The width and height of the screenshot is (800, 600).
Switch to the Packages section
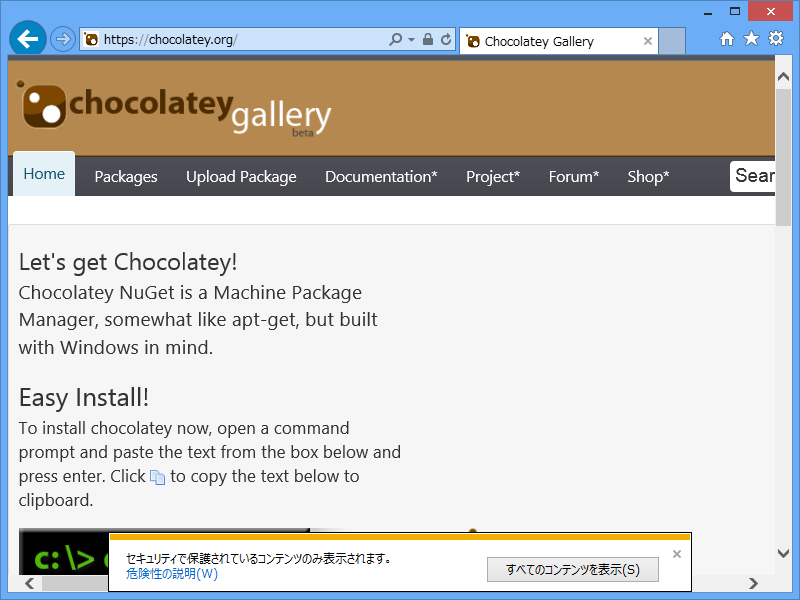click(x=126, y=176)
